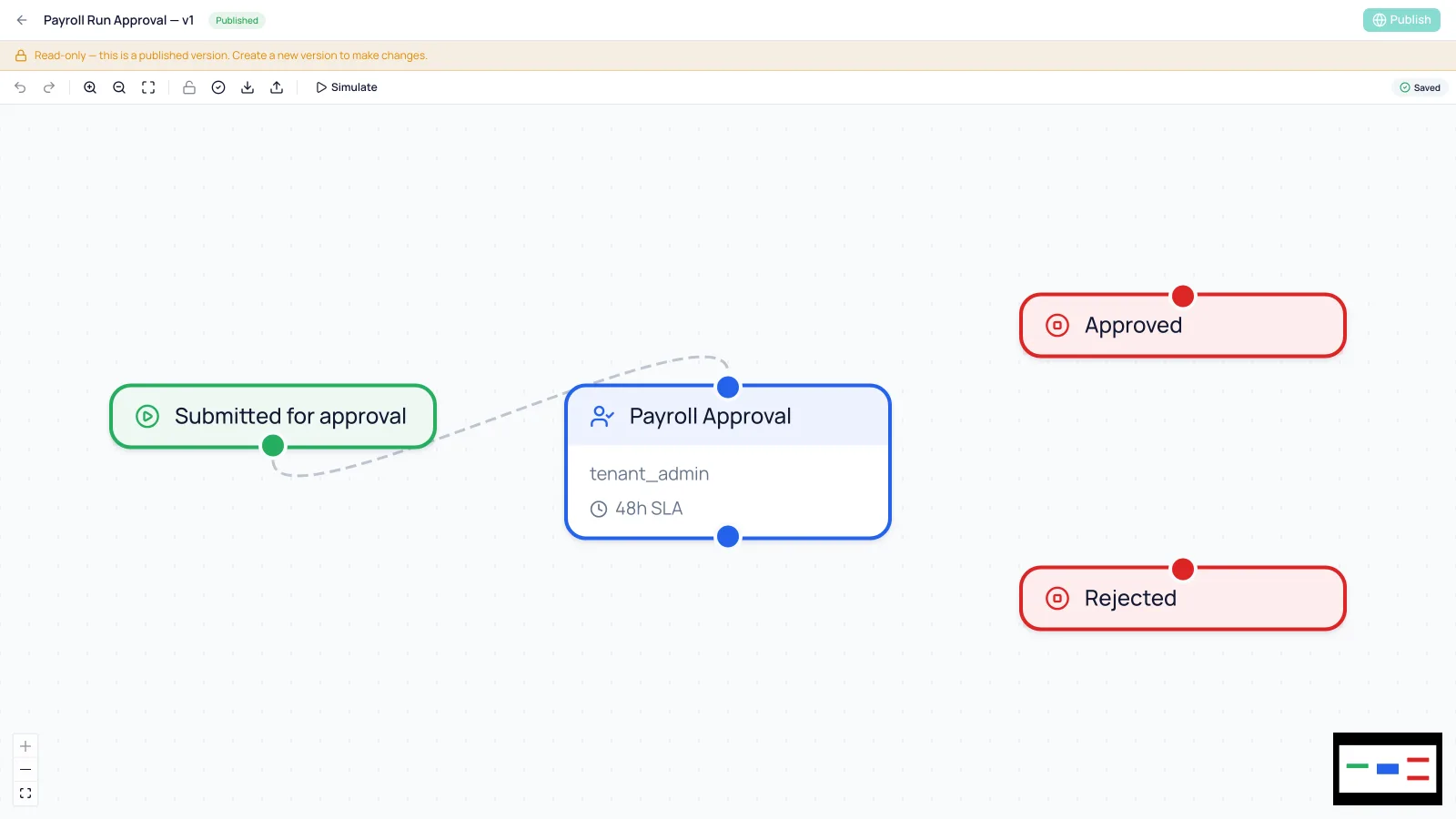
Task: Go back using the arrow beside Payroll Run Approval
Action: point(22,20)
